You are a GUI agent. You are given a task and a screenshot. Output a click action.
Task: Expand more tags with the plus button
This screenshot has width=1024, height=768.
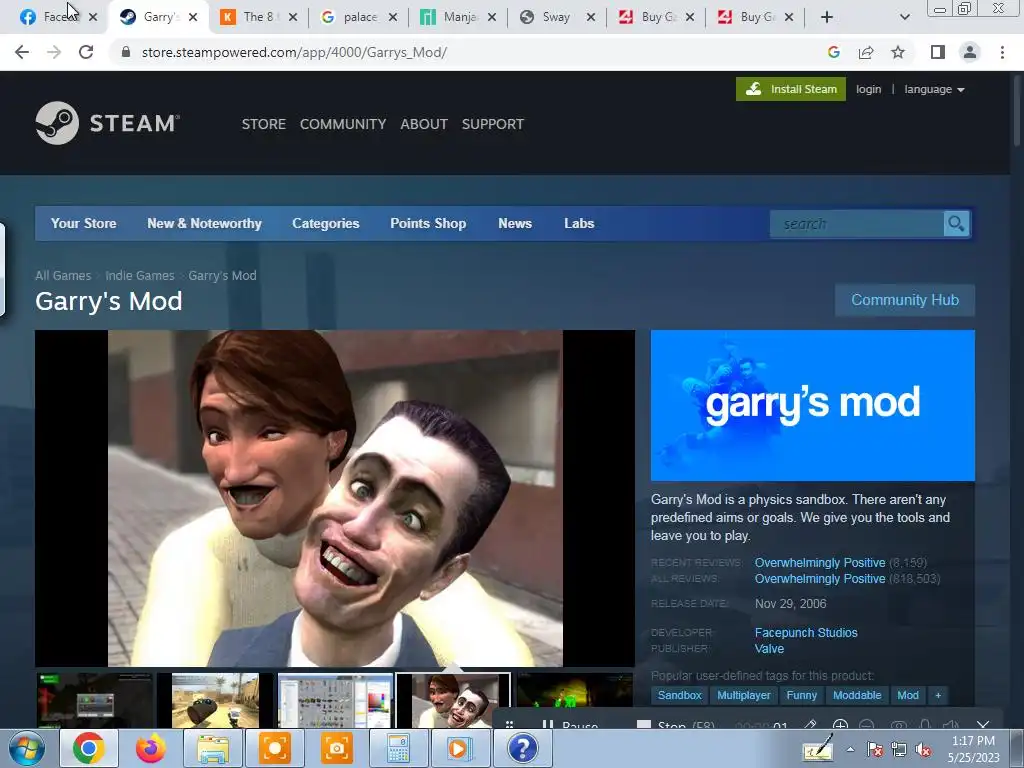(x=938, y=696)
